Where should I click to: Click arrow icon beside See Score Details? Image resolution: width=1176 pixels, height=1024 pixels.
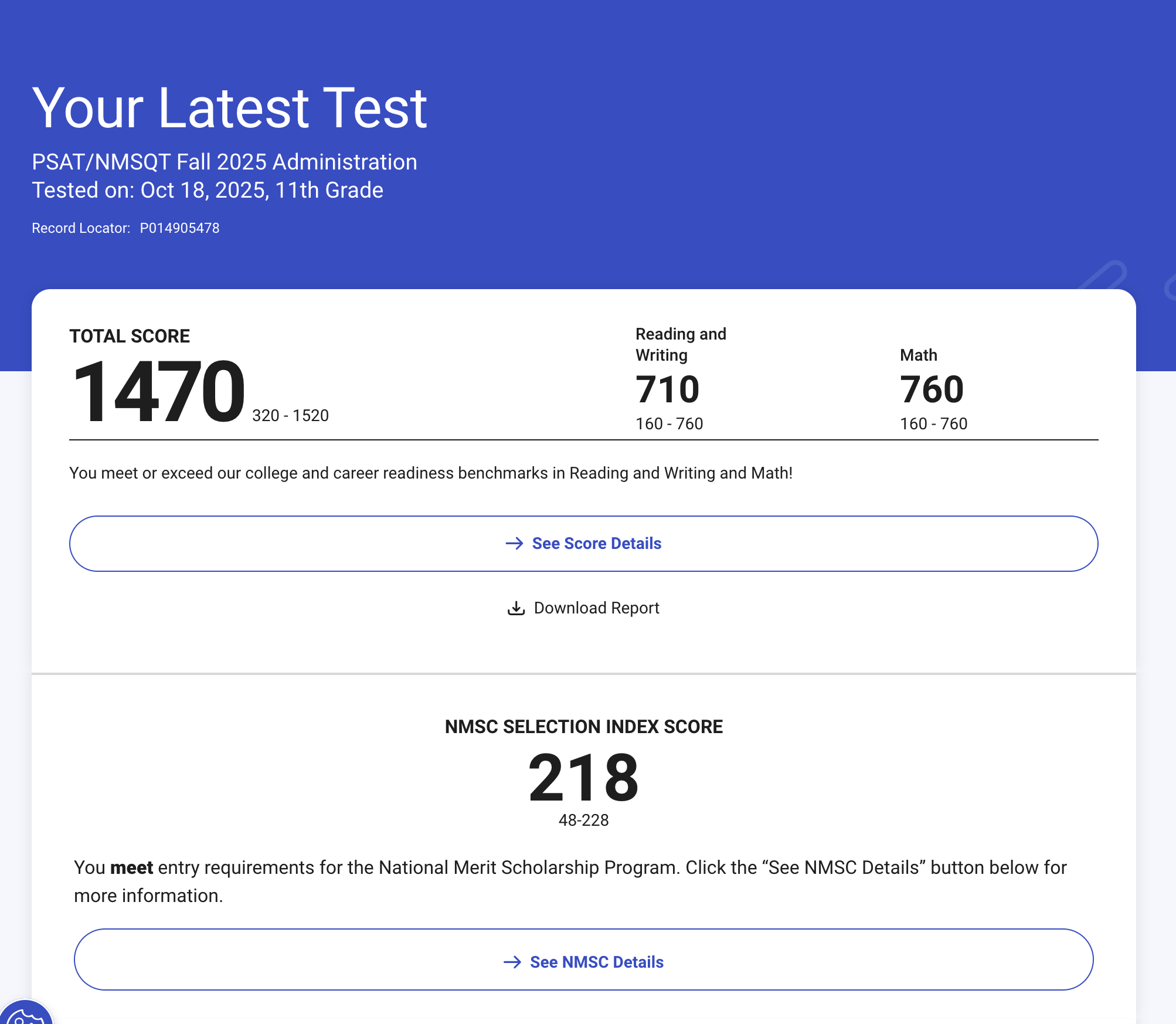click(x=514, y=544)
